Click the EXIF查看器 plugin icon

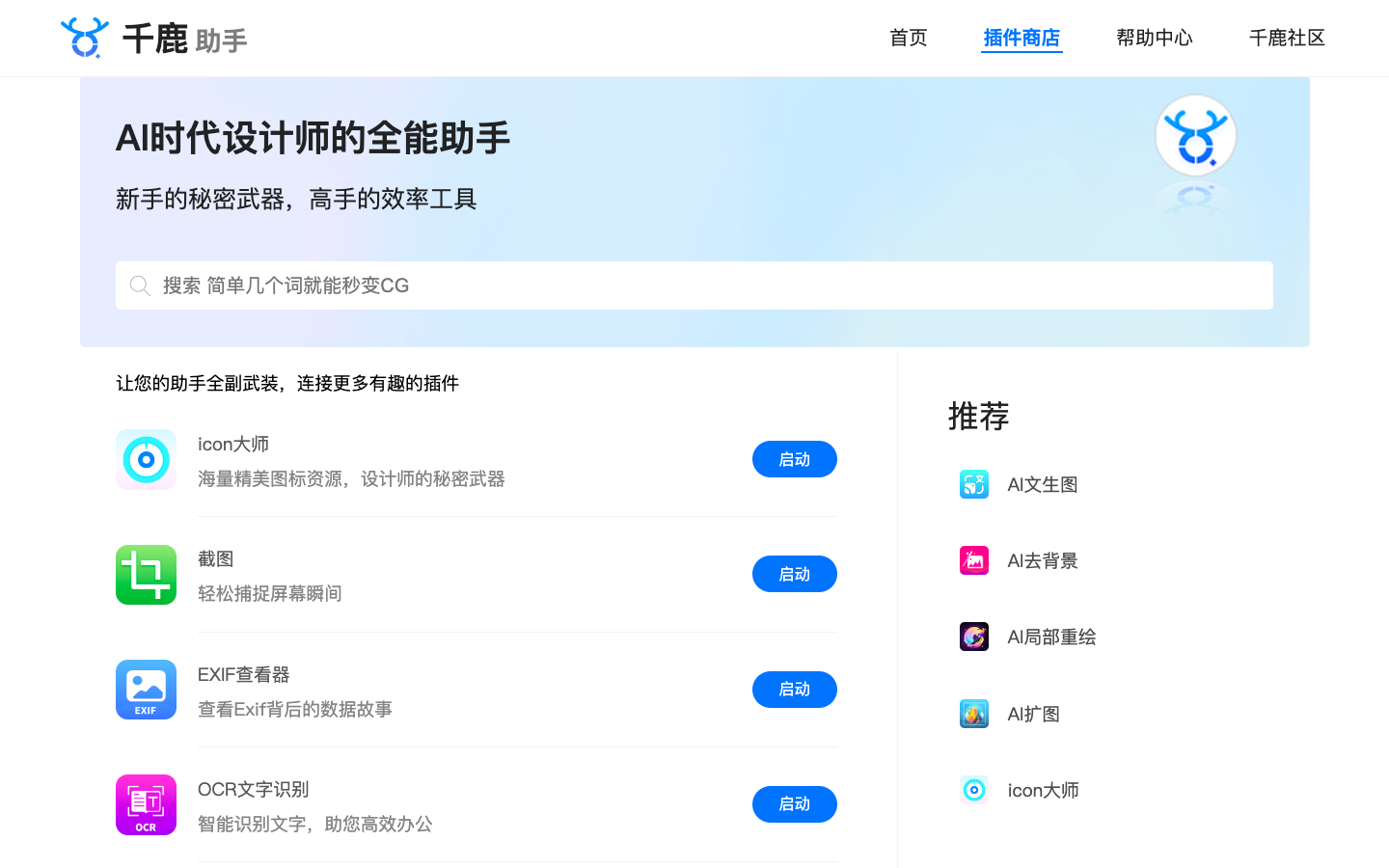(x=146, y=690)
